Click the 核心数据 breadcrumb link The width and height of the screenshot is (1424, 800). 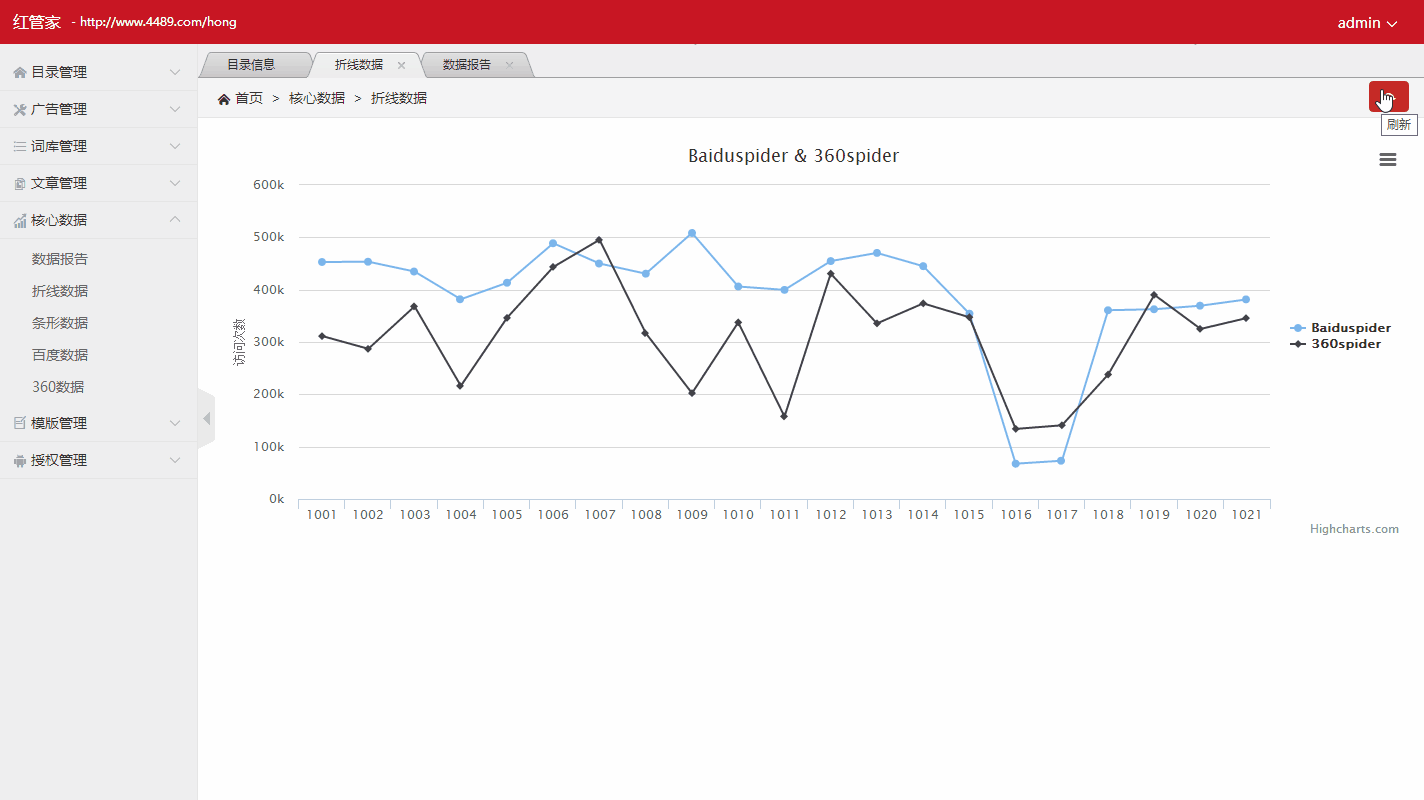(317, 99)
